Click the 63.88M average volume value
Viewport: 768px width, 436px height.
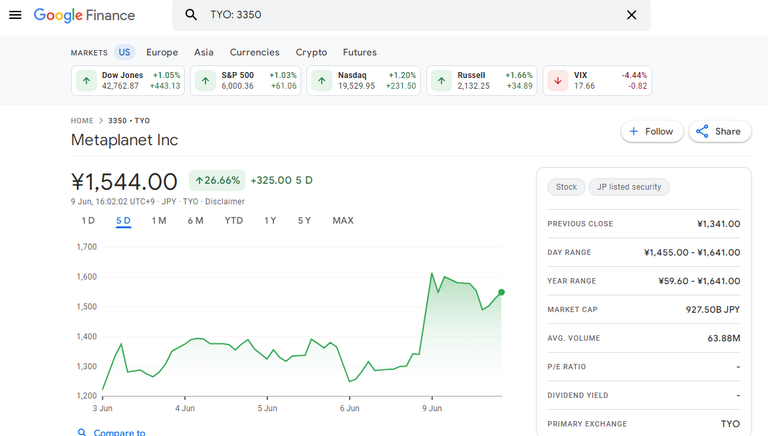tap(724, 338)
